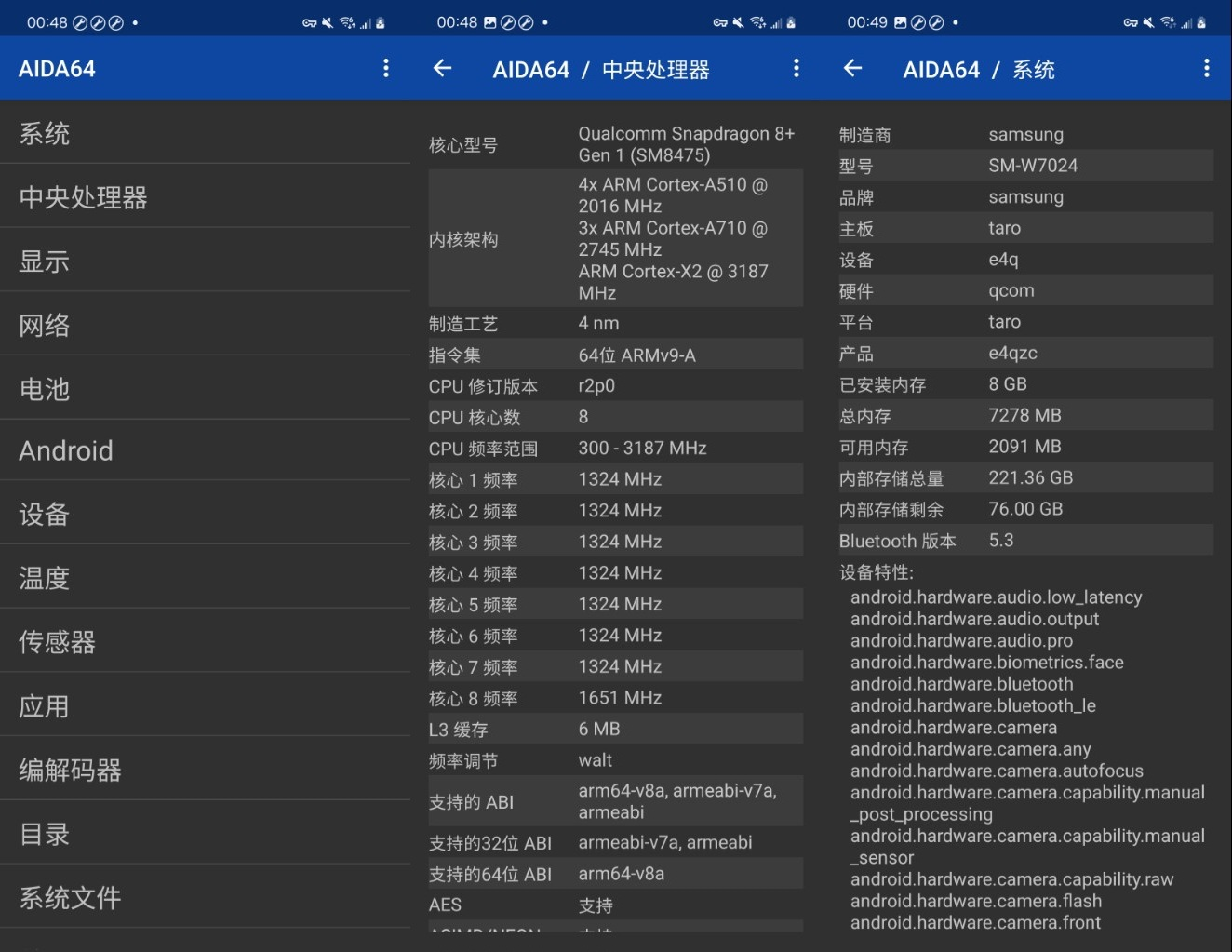
Task: Select the 8 GB installed memory value
Action: pyautogui.click(x=1008, y=384)
